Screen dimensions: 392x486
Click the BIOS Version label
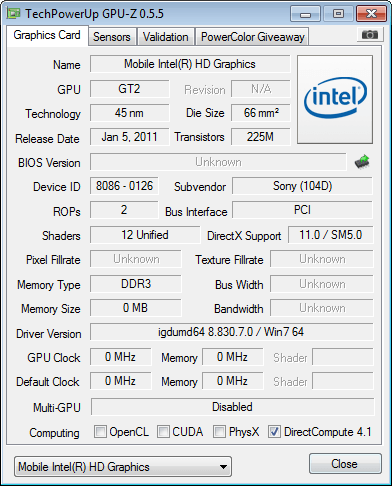[x=49, y=163]
